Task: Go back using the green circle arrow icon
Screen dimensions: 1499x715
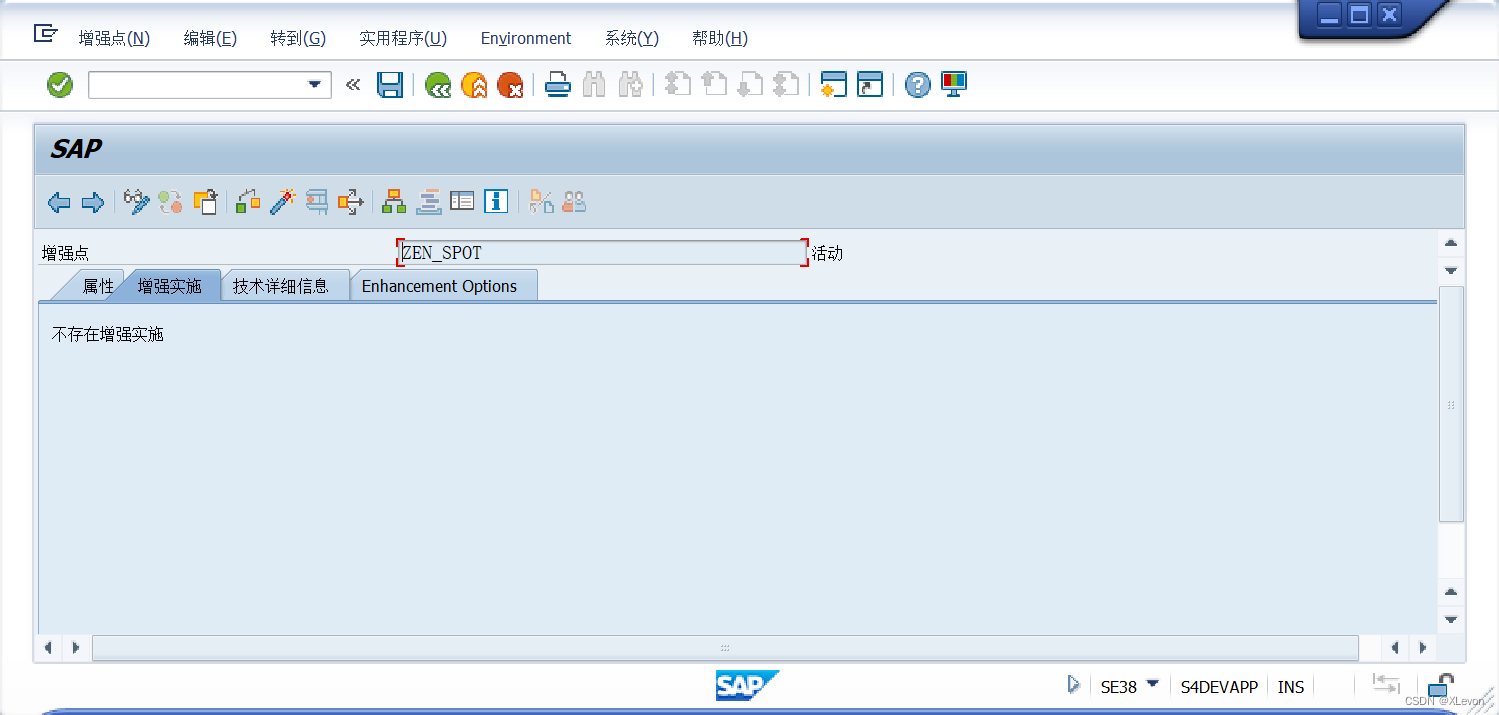Action: tap(438, 84)
